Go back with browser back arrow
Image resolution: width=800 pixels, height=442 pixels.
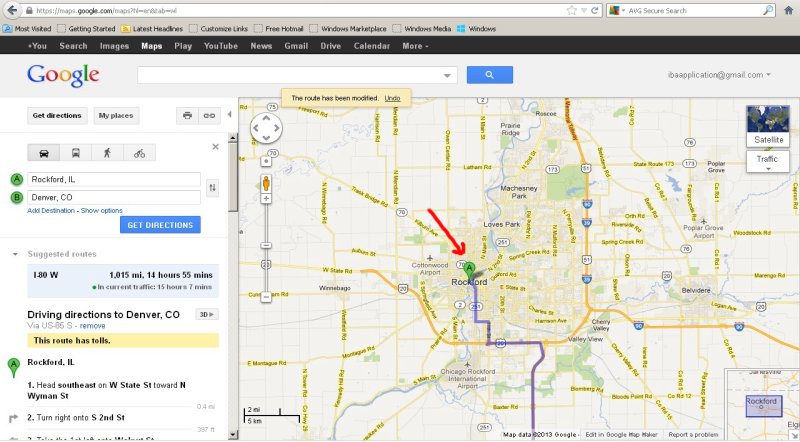pos(12,10)
